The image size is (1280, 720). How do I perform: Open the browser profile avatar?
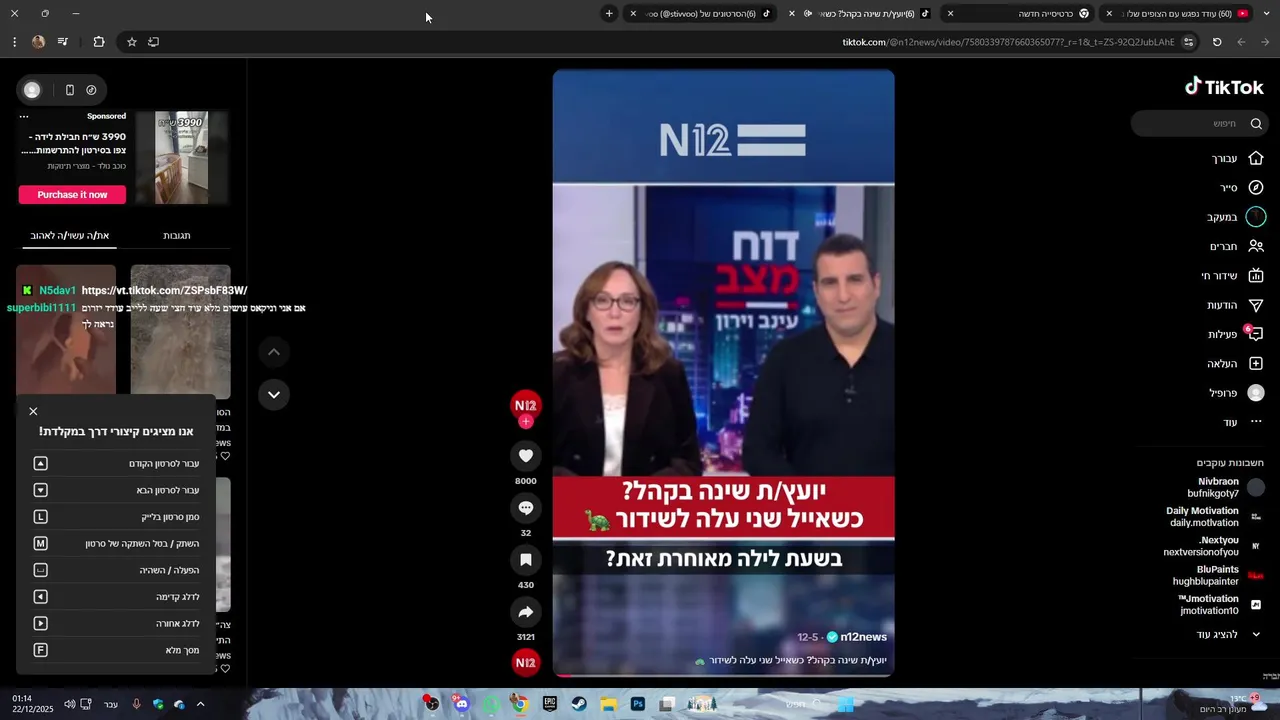(38, 42)
